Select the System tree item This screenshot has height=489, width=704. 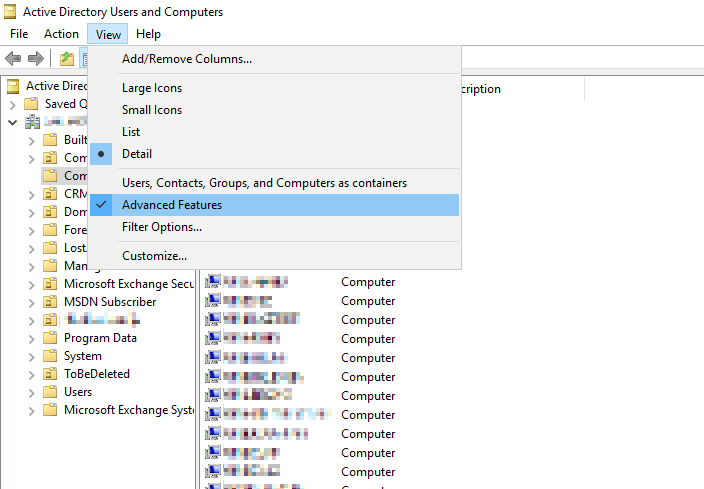(83, 356)
